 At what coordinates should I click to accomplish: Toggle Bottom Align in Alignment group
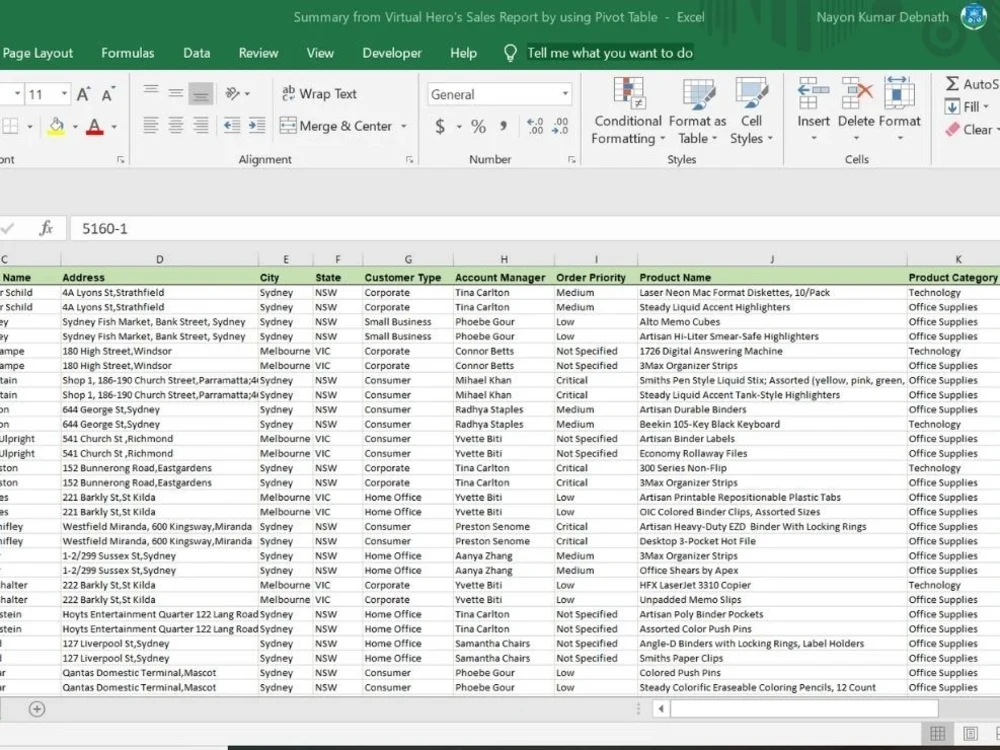coord(200,94)
